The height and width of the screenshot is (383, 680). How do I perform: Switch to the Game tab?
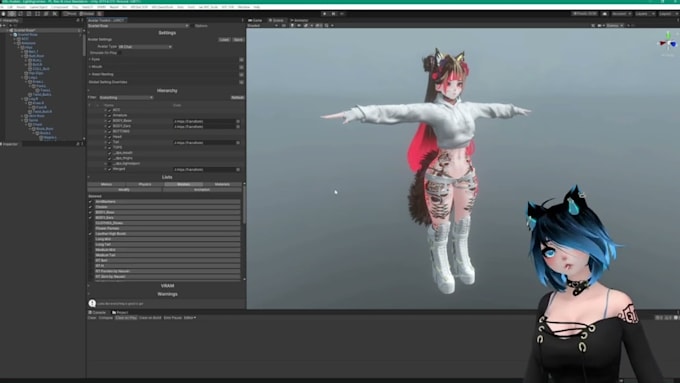pyautogui.click(x=255, y=20)
